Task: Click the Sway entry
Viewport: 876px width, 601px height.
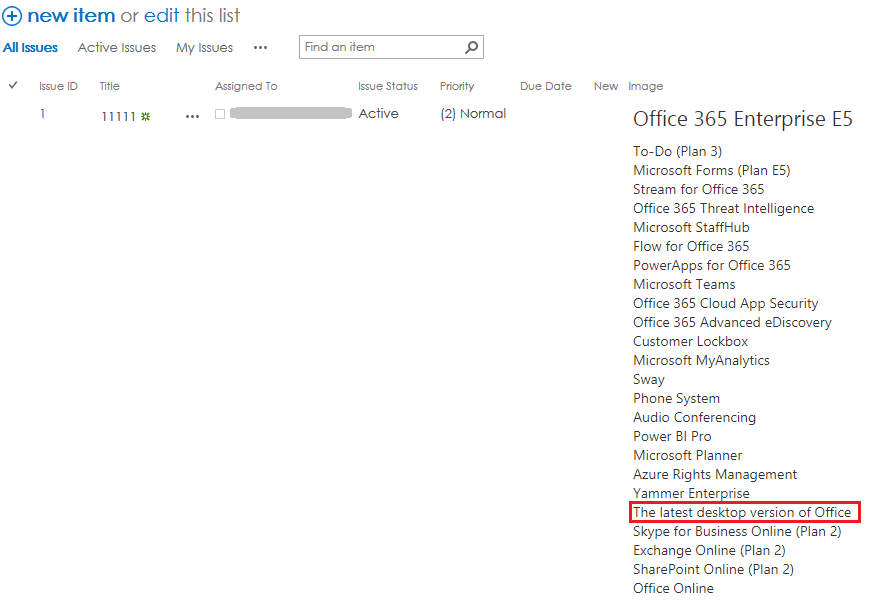Action: pos(649,379)
